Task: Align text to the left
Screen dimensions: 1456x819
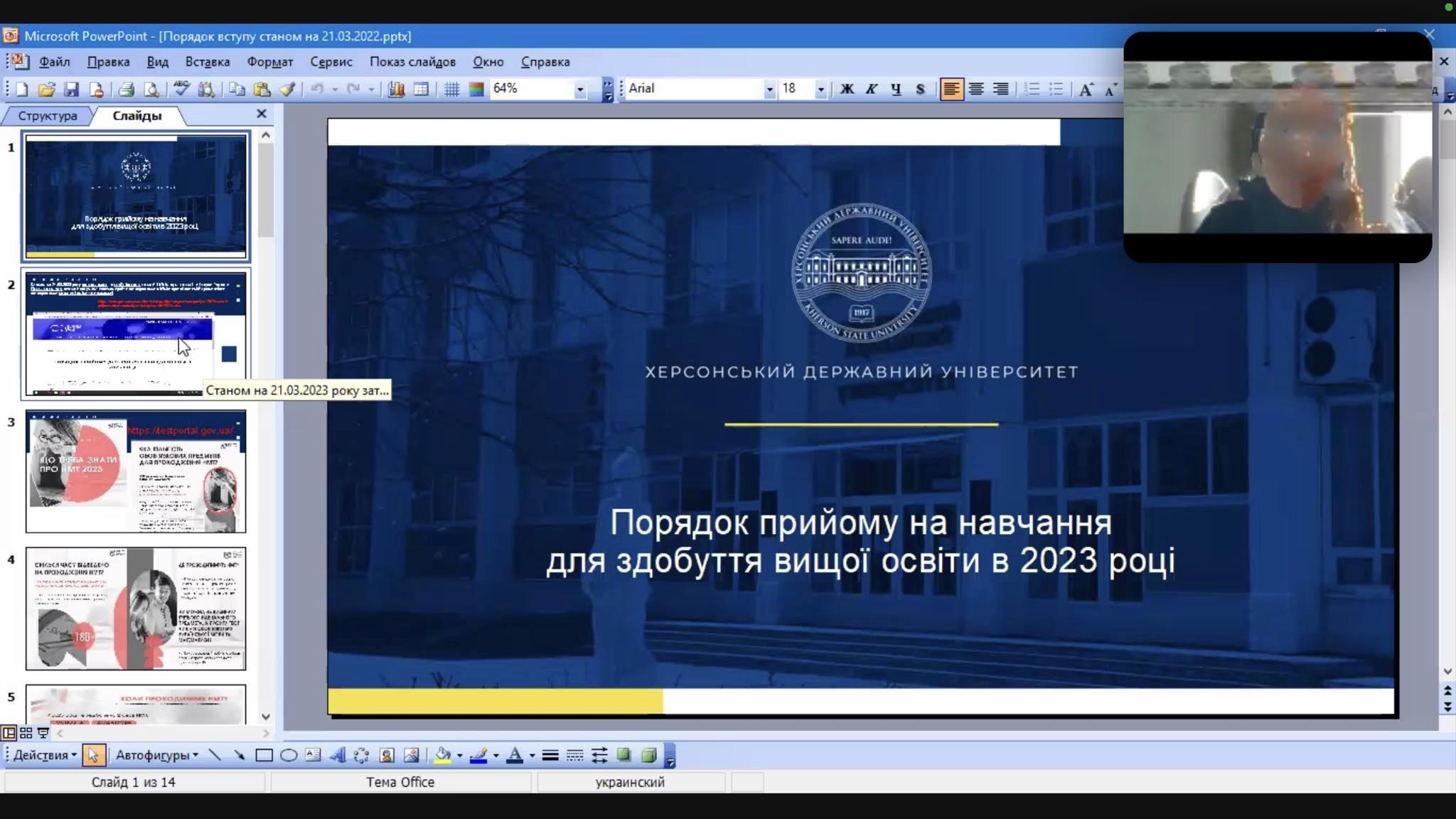Action: pos(951,89)
